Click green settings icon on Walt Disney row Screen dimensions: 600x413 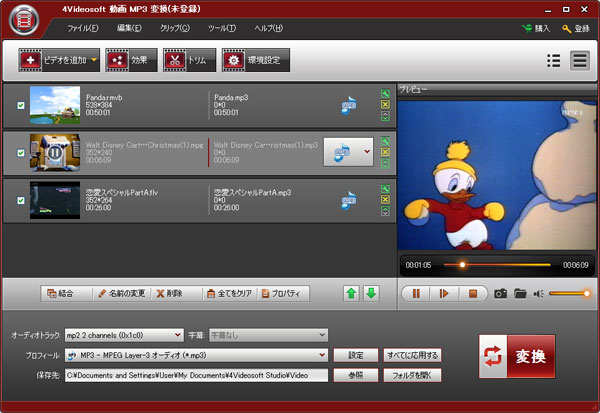(385, 141)
